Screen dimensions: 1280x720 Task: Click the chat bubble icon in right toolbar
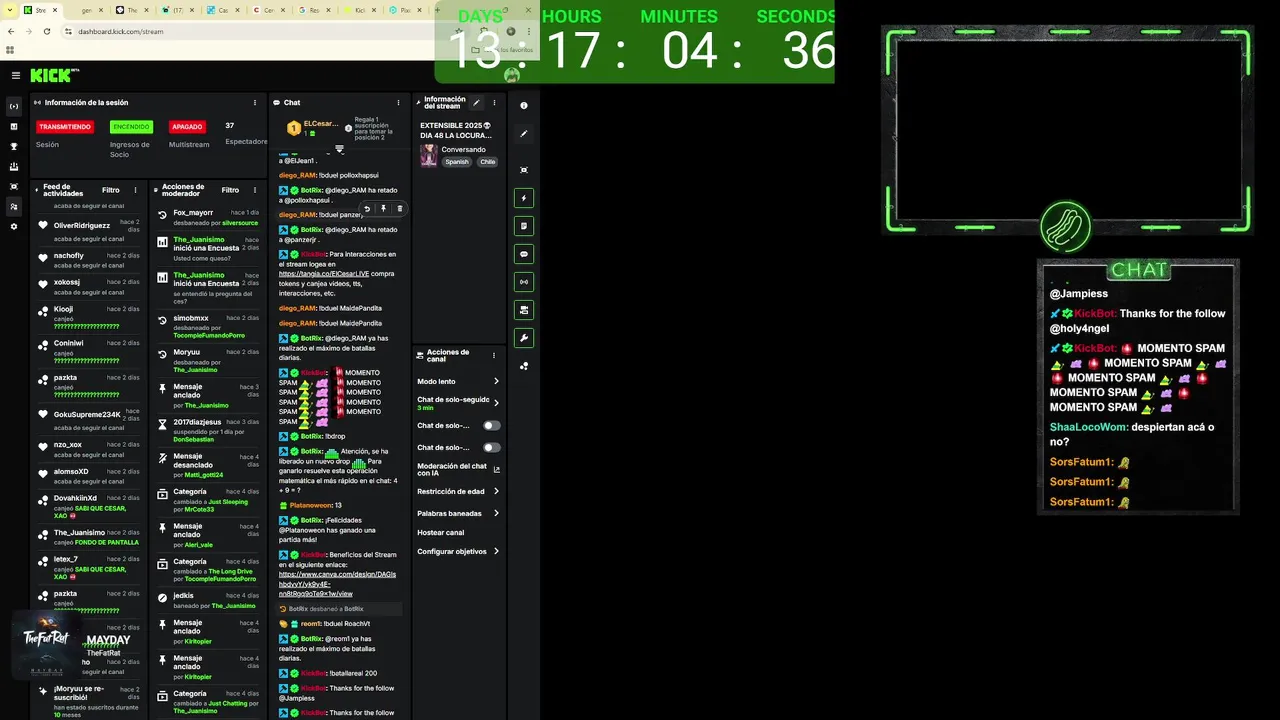pyautogui.click(x=524, y=254)
